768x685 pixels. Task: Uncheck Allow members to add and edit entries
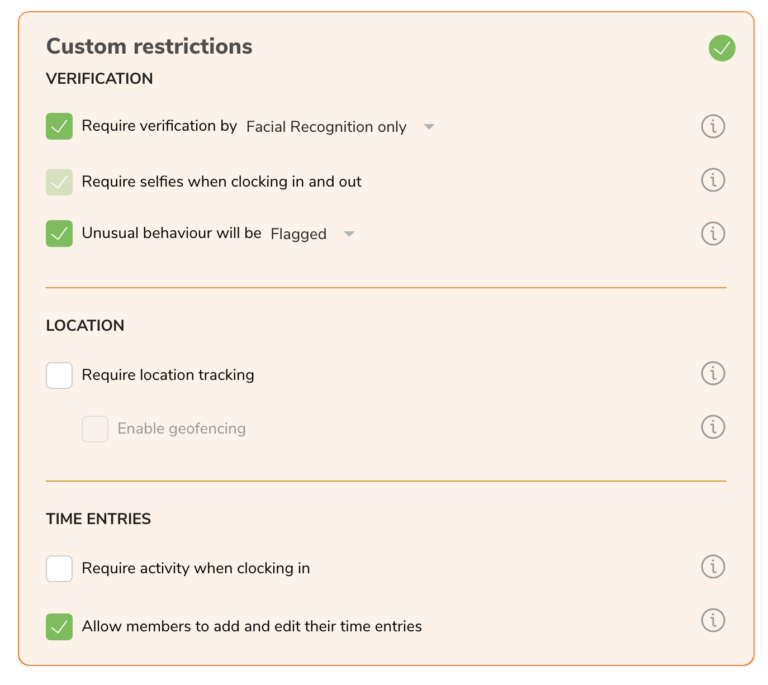(x=59, y=627)
